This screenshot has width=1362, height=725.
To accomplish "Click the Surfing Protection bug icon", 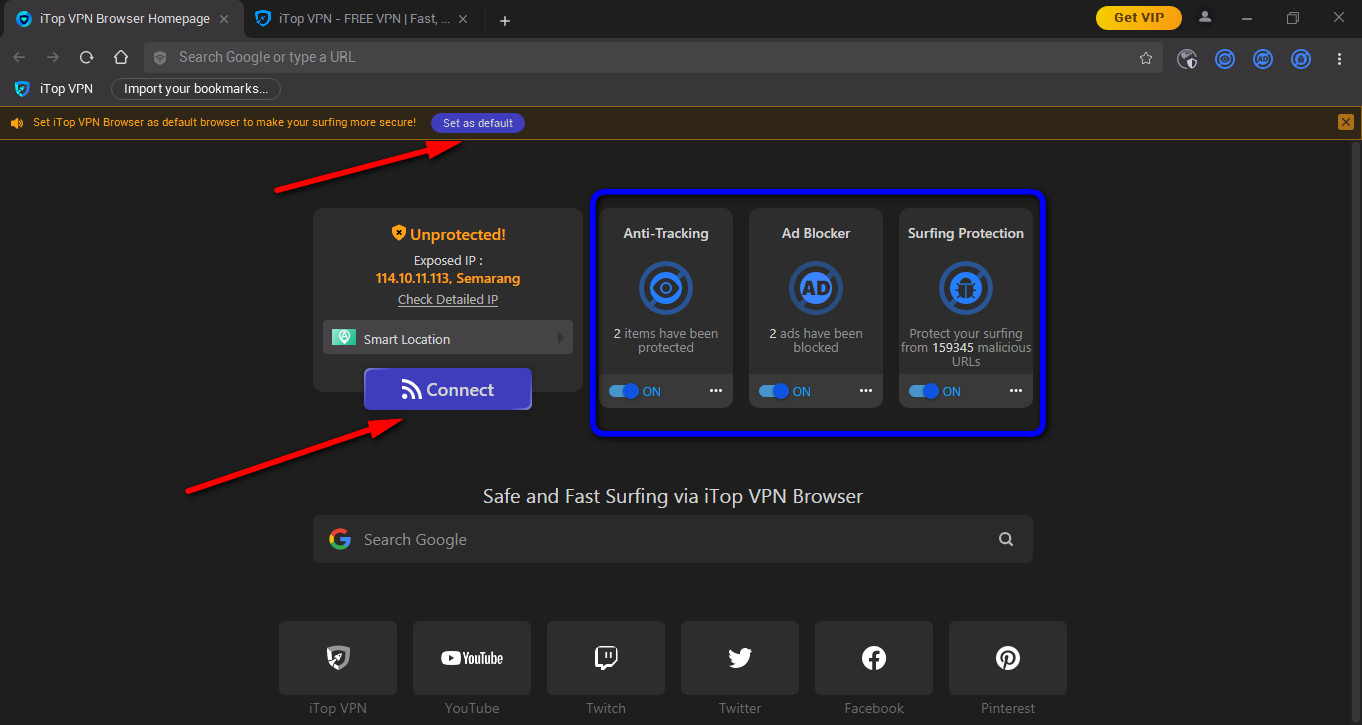I will click(965, 288).
